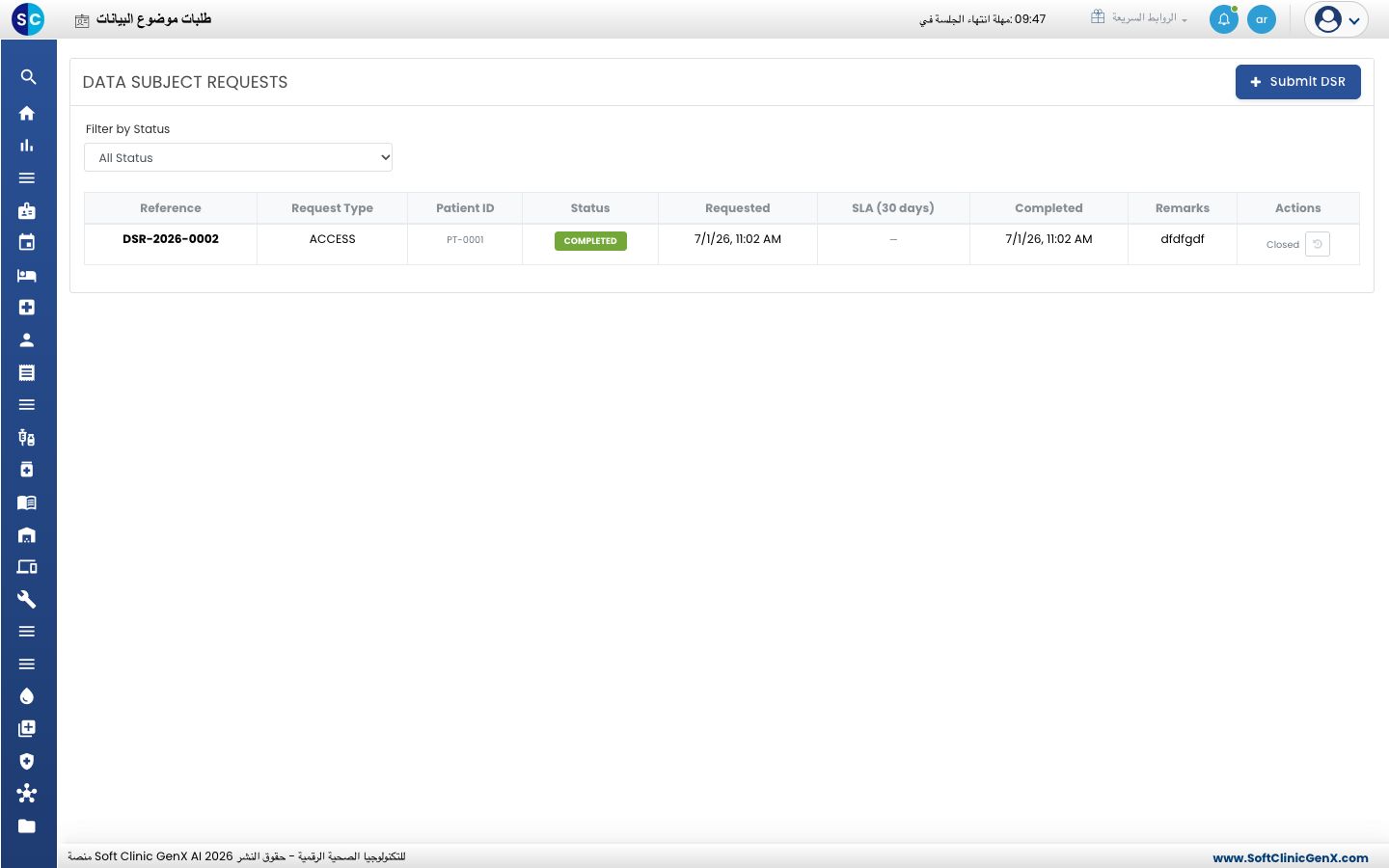Click the reopen arrow icon beside Closed

[x=1318, y=244]
